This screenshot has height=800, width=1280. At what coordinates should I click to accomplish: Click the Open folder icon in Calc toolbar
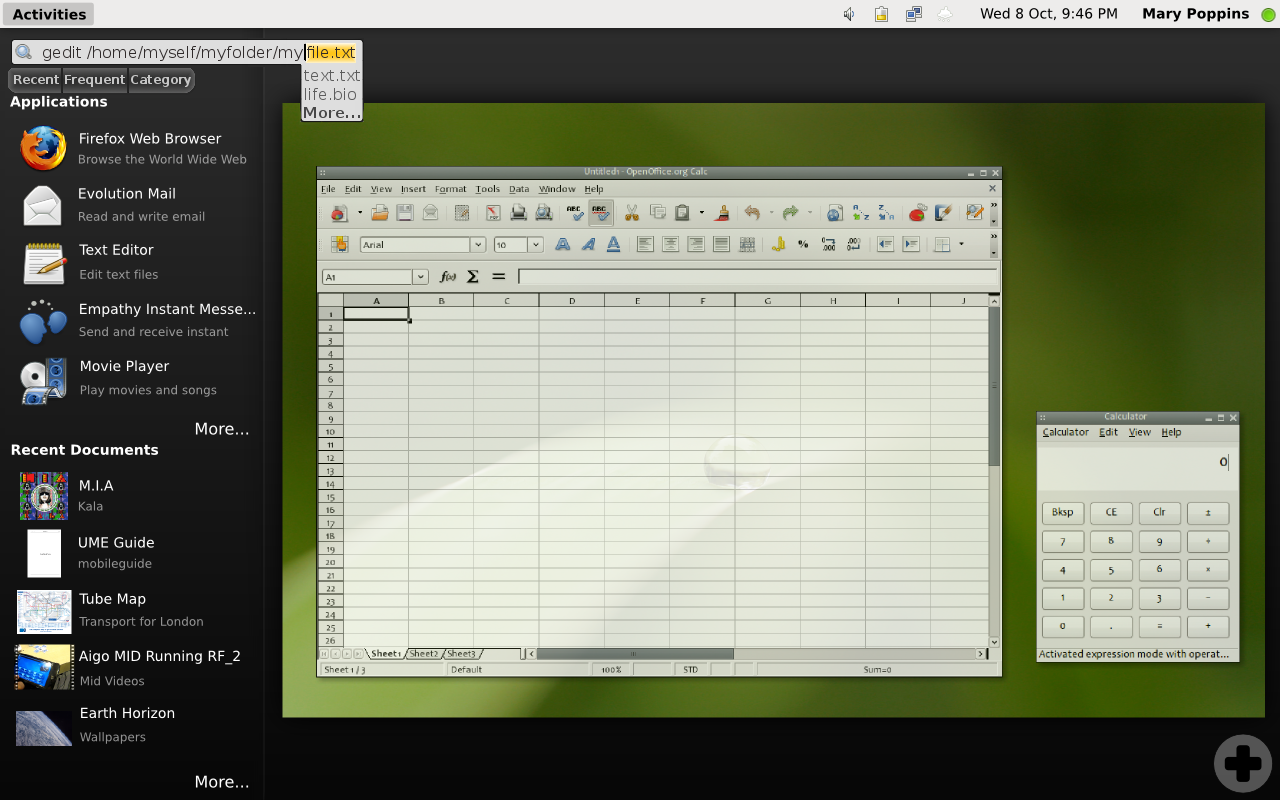pyautogui.click(x=379, y=213)
